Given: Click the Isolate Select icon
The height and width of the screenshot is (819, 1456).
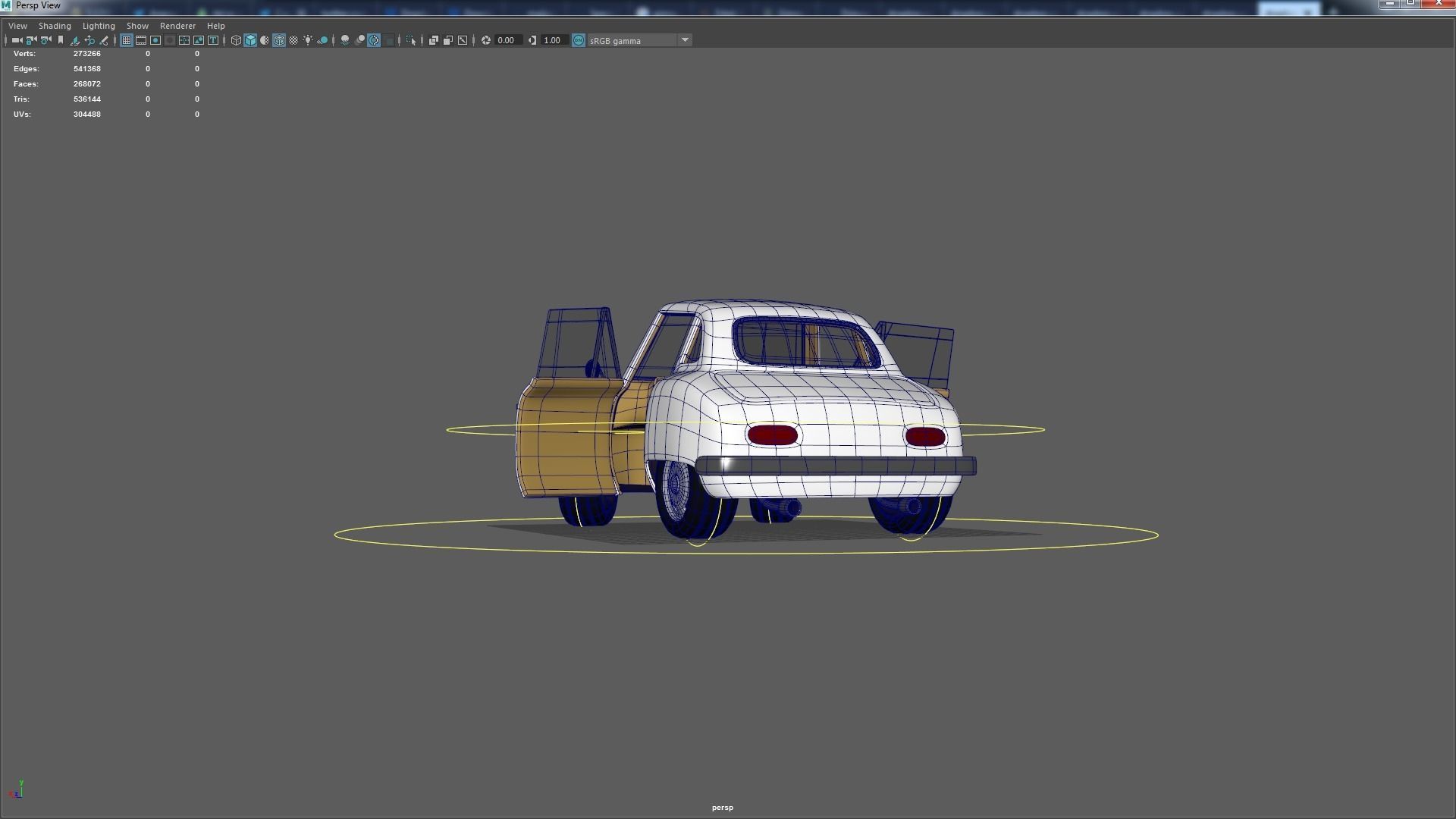Looking at the screenshot, I should coord(411,40).
